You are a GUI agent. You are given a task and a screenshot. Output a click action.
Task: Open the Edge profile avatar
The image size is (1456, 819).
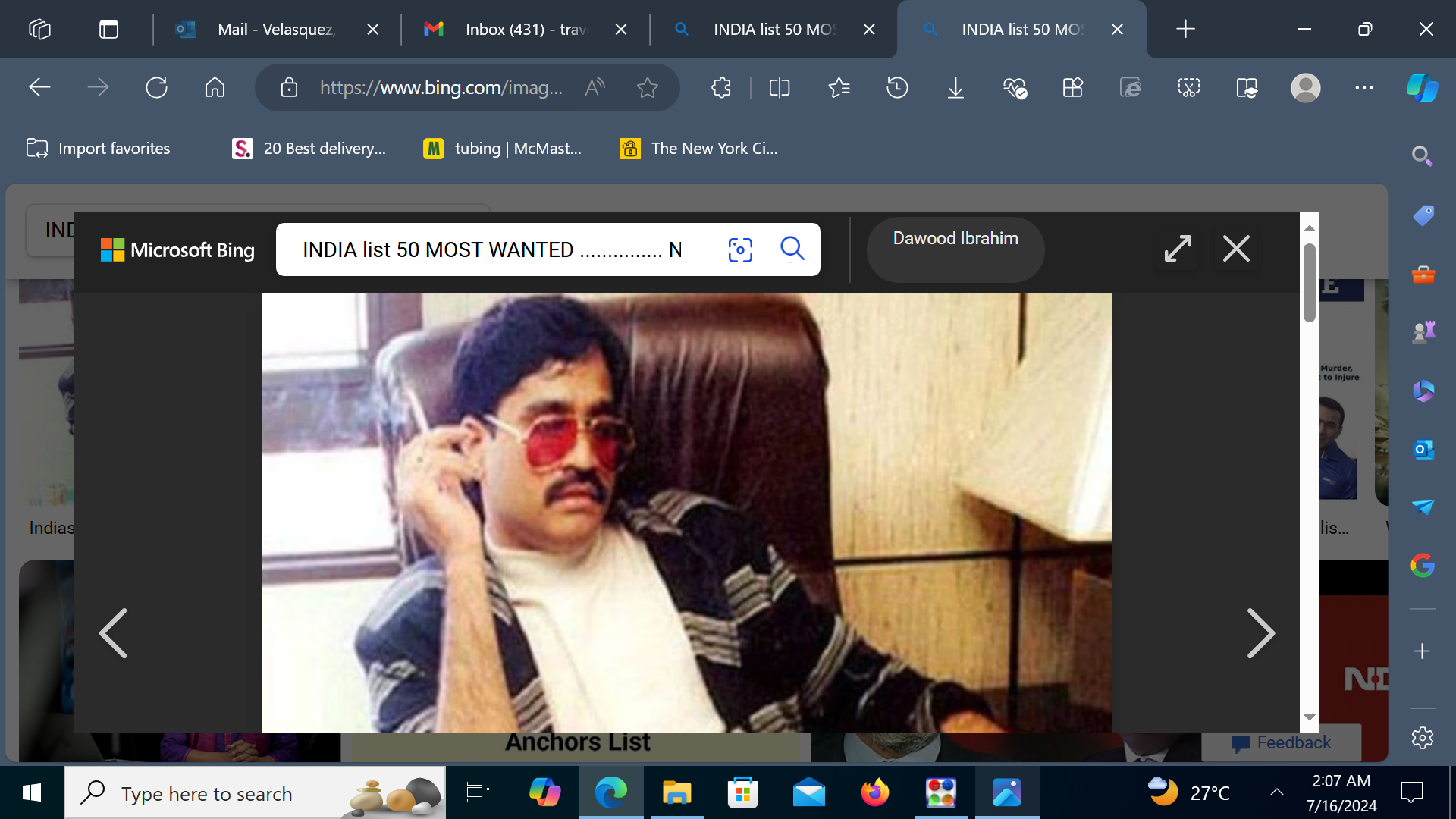coord(1306,88)
